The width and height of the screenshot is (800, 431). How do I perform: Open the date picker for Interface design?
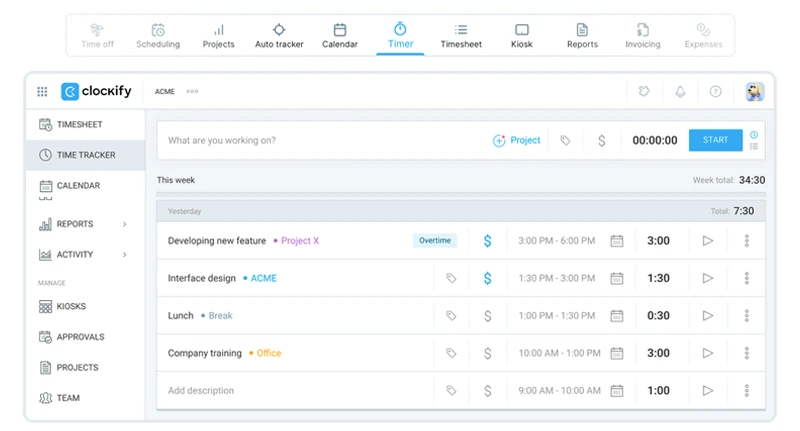coord(617,278)
